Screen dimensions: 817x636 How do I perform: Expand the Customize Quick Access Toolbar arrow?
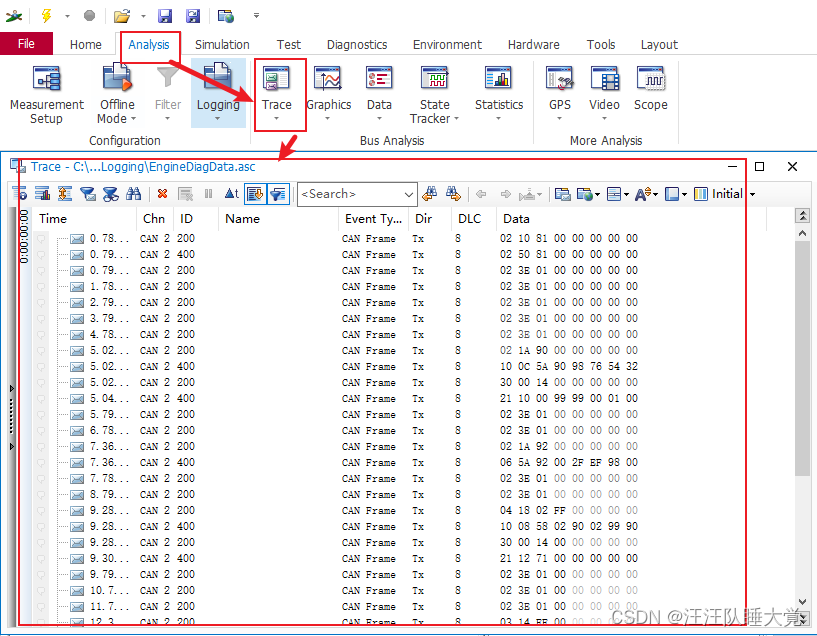256,16
